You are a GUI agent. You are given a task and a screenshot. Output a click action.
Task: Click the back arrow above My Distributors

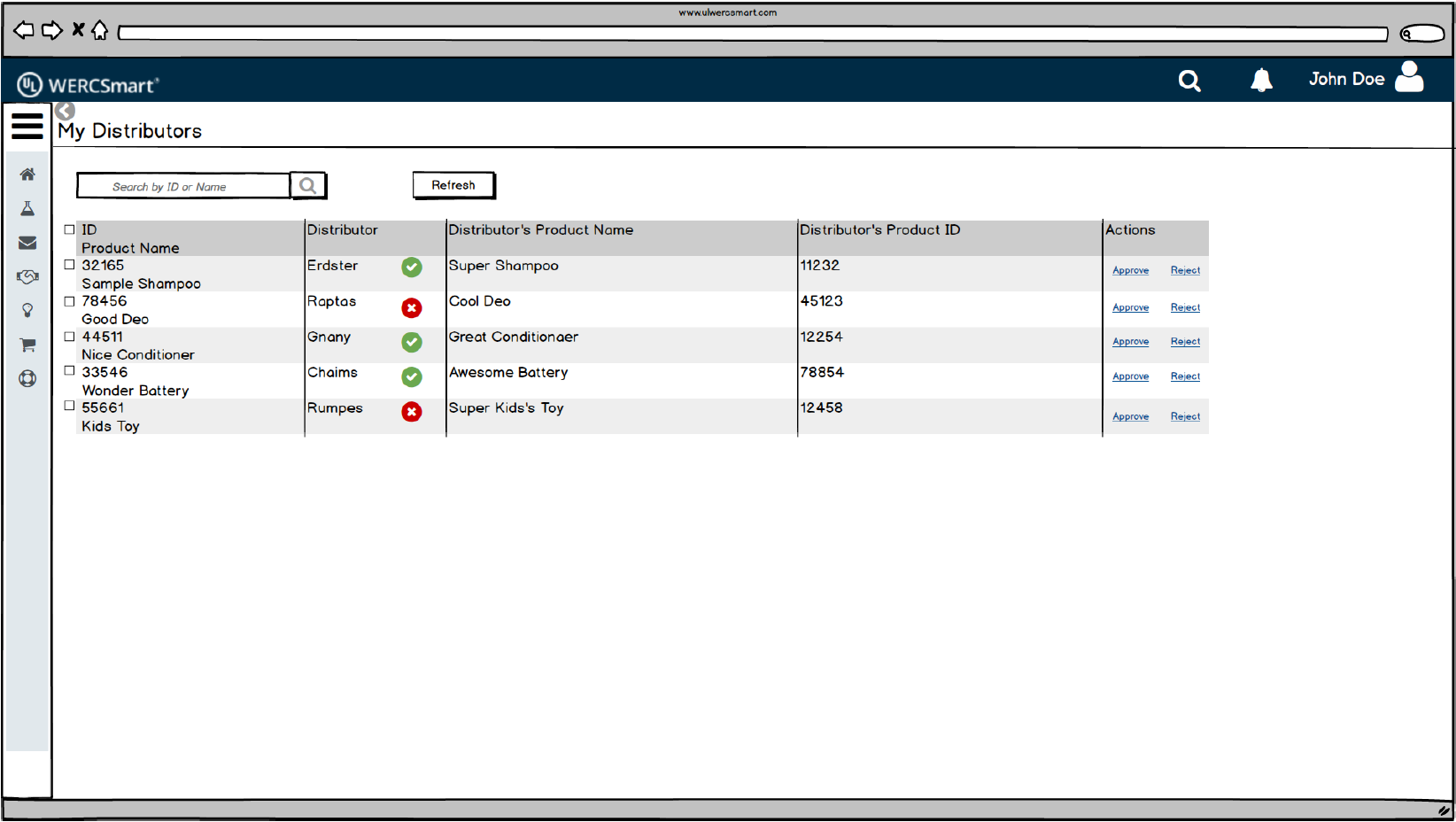[65, 111]
